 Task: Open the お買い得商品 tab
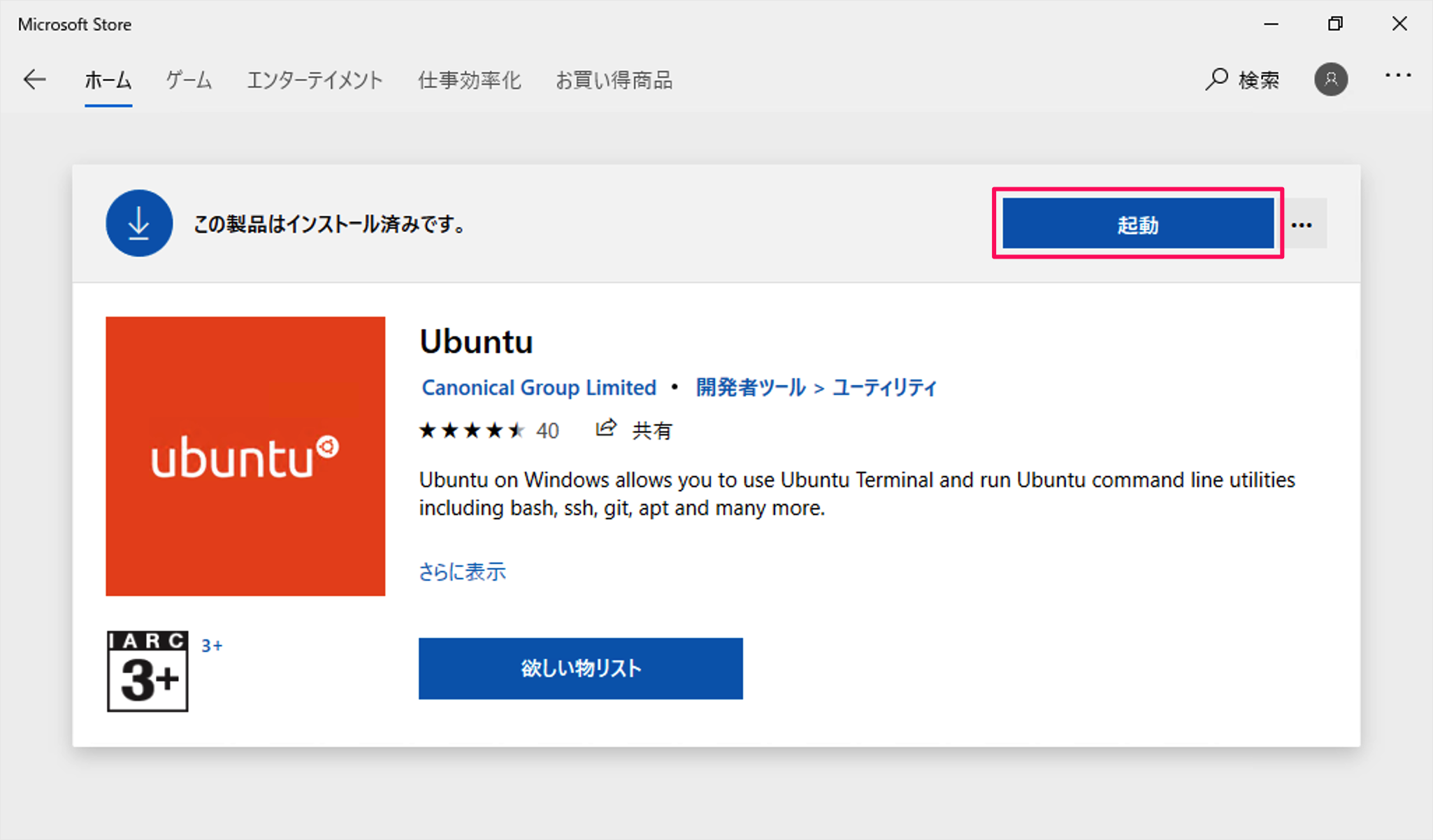pyautogui.click(x=614, y=80)
